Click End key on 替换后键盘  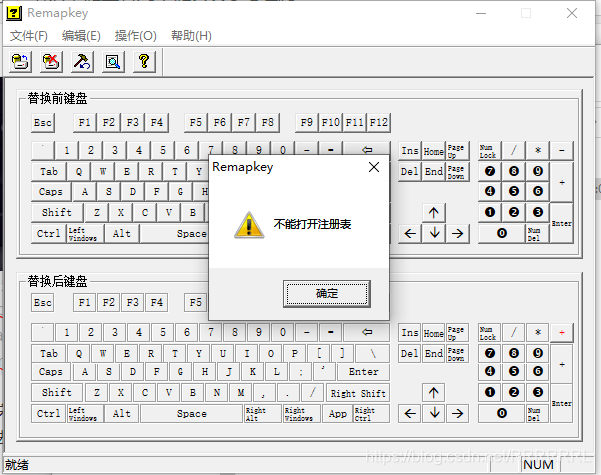coord(434,353)
